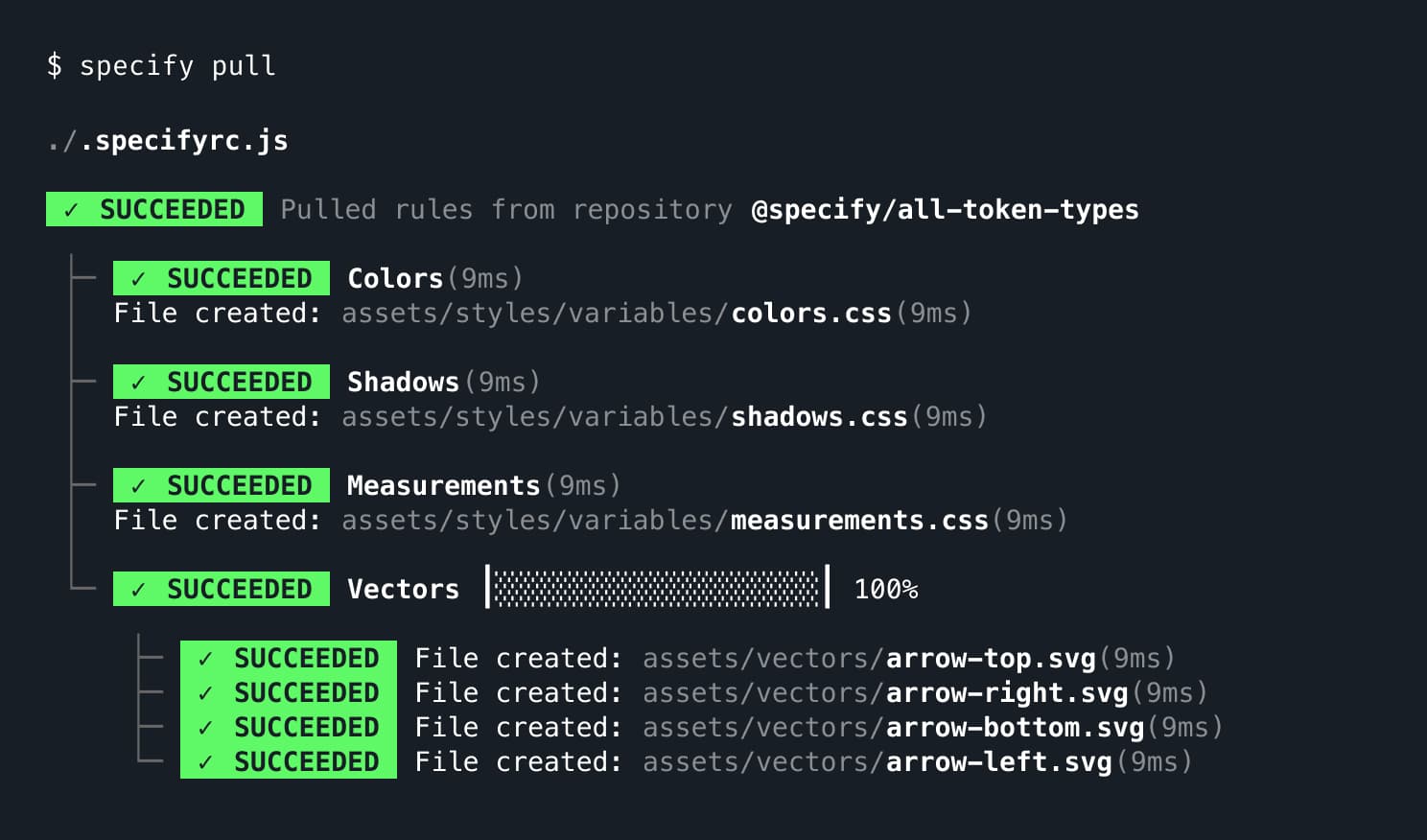Click the @specify/all-token-types repository name
Viewport: 1427px width, 840px height.
[x=945, y=210]
